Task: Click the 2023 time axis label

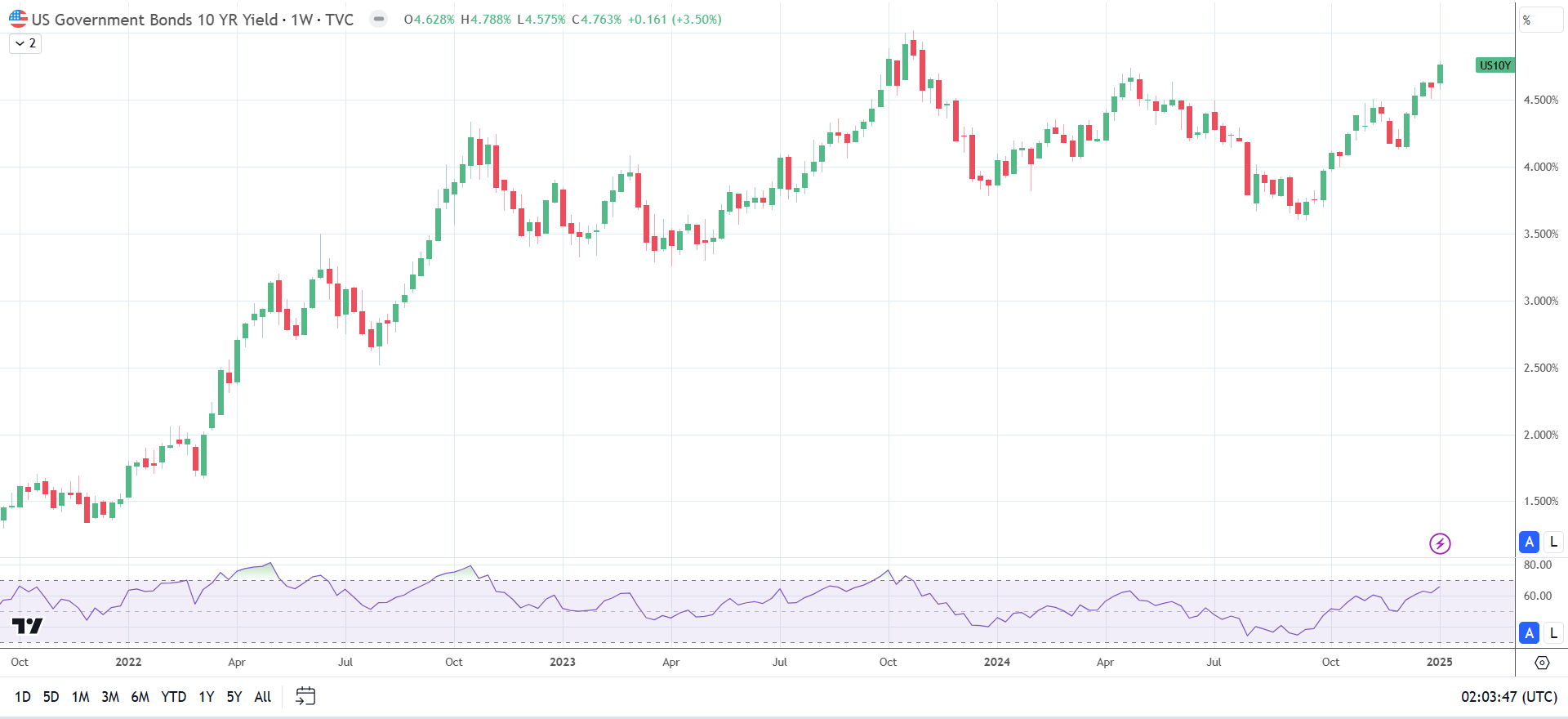Action: (x=562, y=662)
